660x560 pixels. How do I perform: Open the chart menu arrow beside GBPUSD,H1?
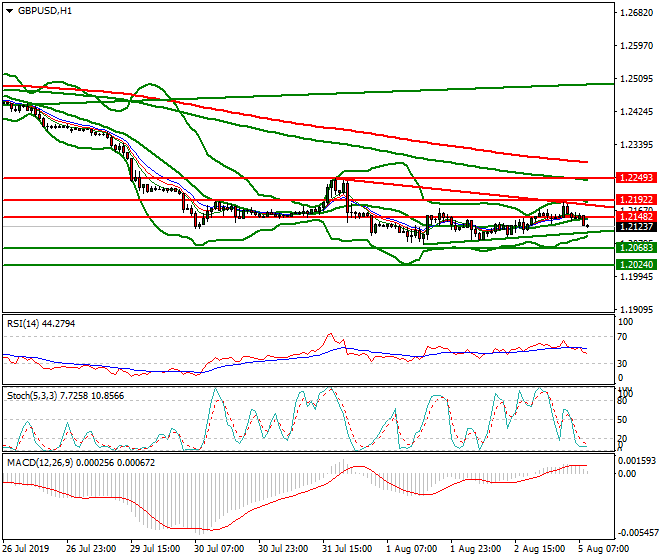pyautogui.click(x=9, y=11)
